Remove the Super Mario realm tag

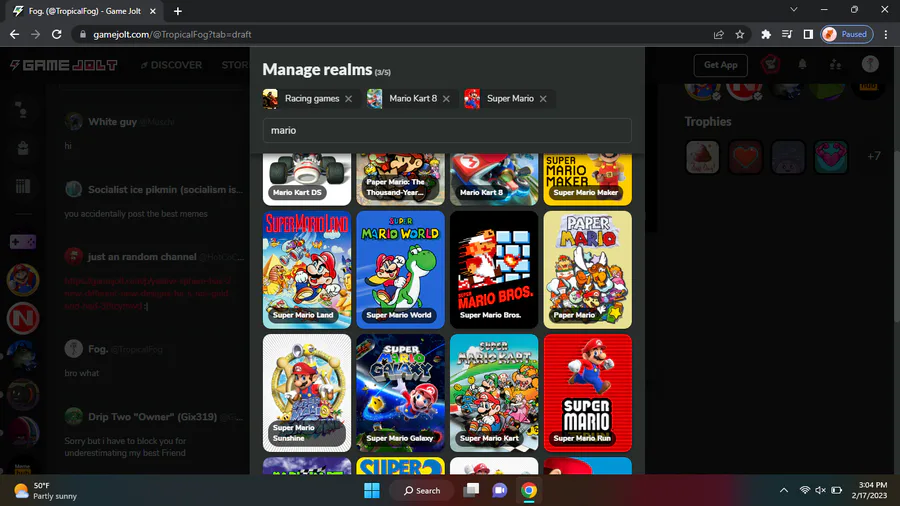point(543,99)
